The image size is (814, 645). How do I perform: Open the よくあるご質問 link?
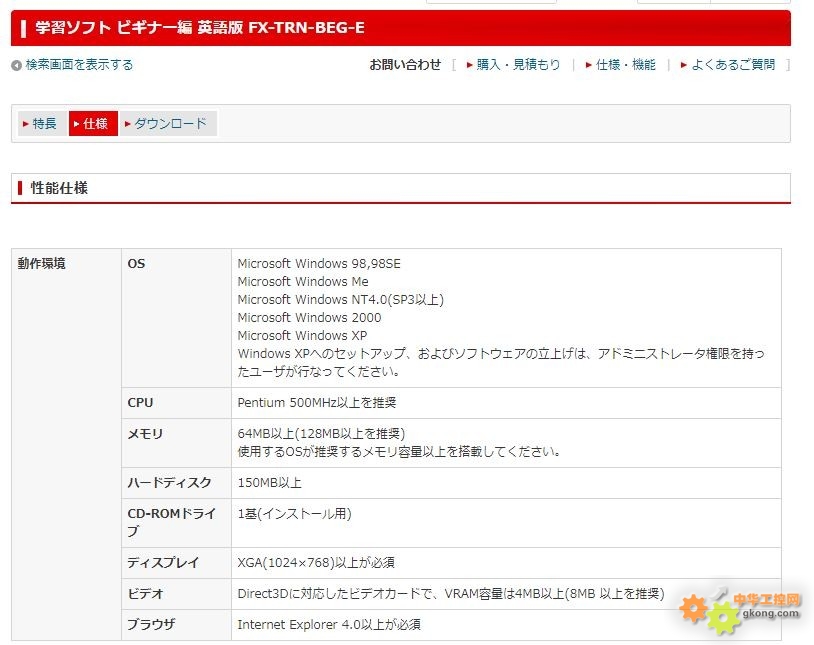[733, 64]
